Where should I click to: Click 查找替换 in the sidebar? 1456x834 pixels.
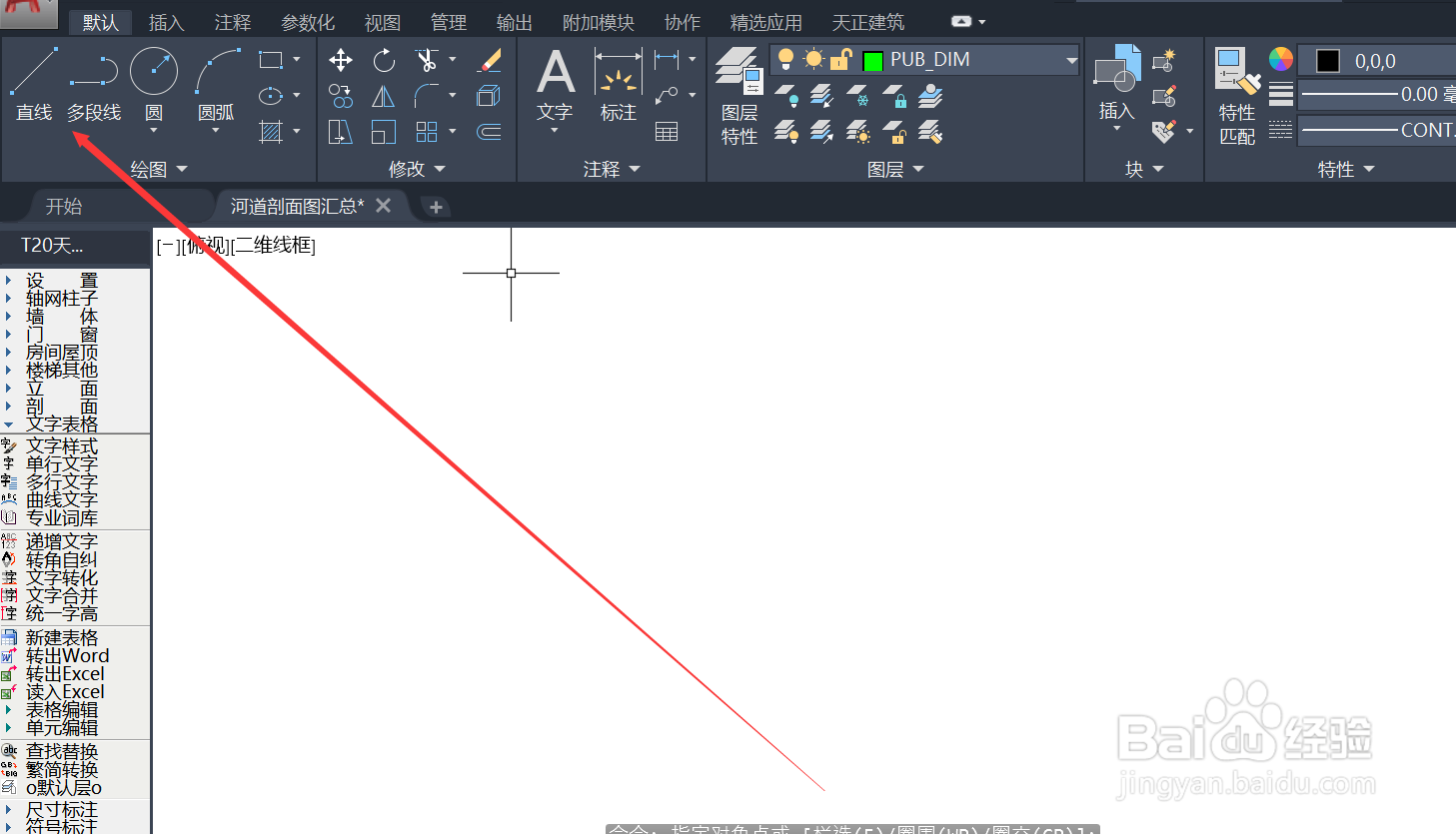coord(62,751)
